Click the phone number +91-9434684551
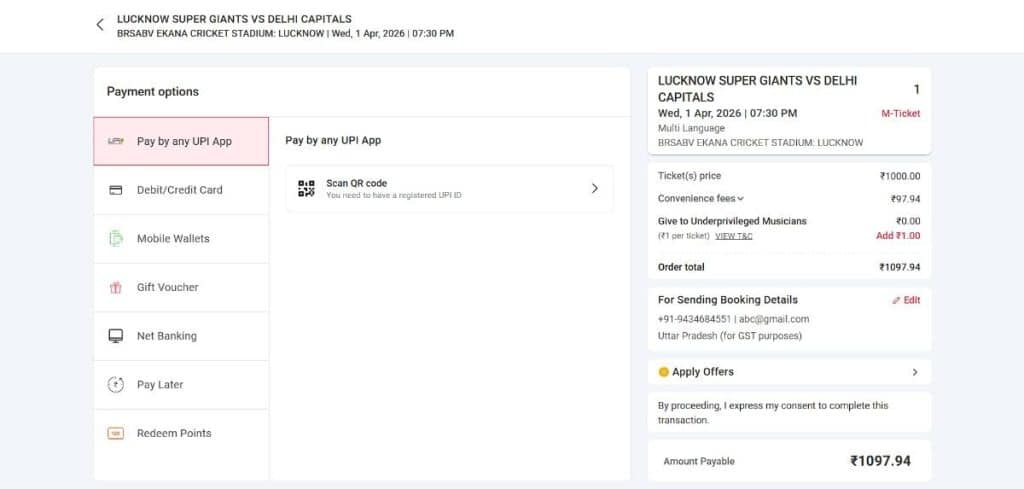Screen dimensions: 1024x489 (x=694, y=319)
